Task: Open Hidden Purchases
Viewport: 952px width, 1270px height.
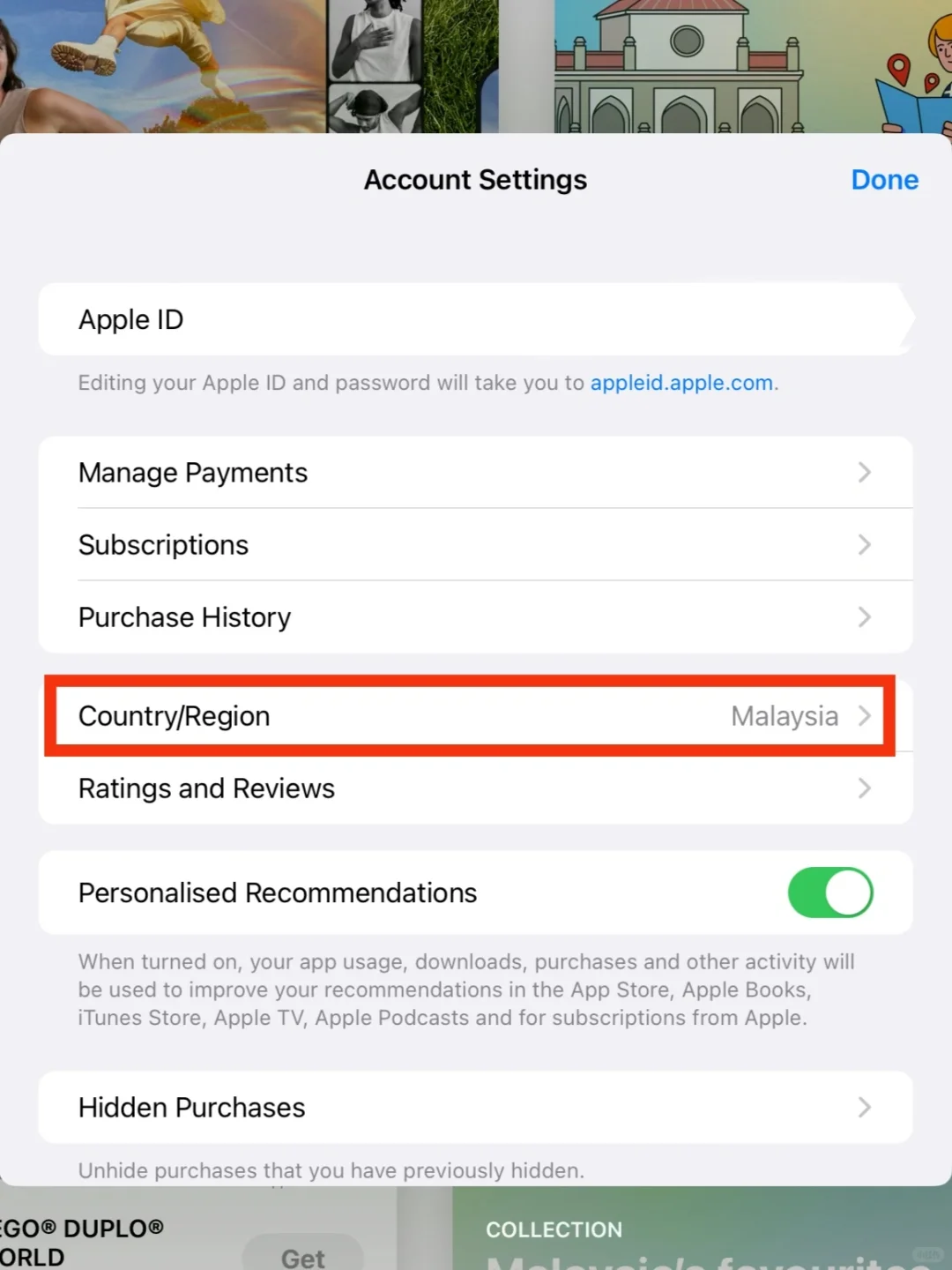Action: (476, 1108)
